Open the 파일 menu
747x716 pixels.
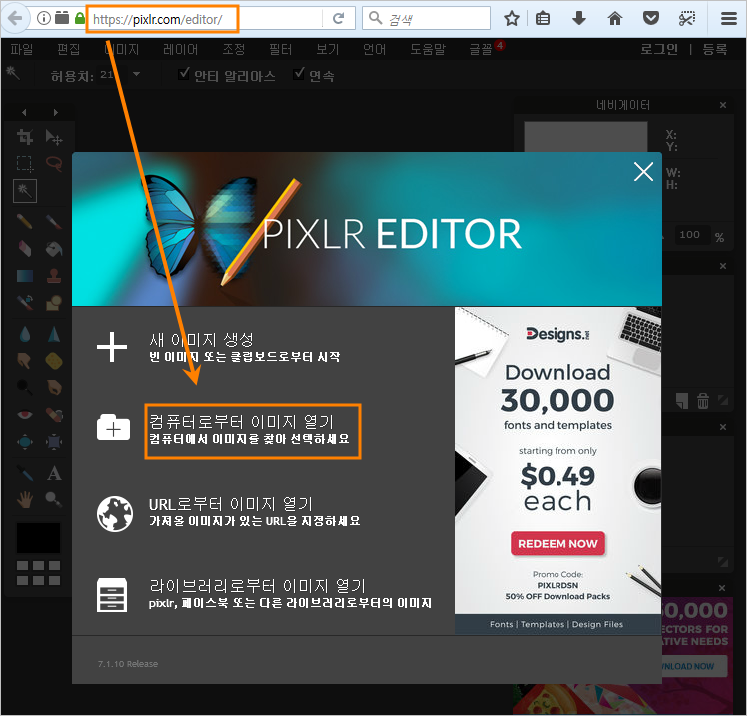pyautogui.click(x=22, y=49)
